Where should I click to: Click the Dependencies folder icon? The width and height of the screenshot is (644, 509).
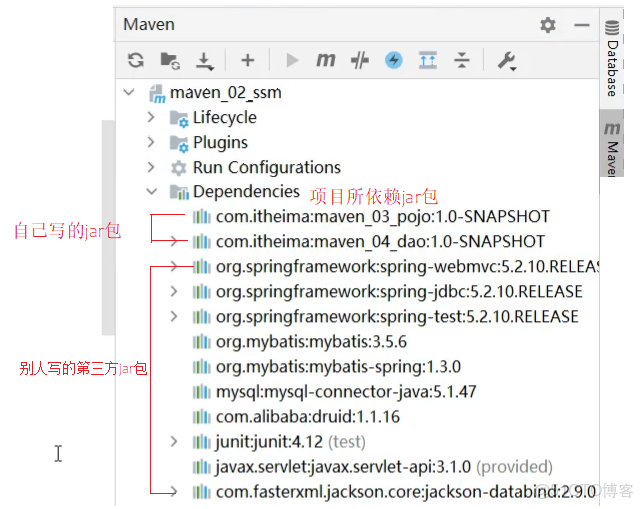pos(179,192)
